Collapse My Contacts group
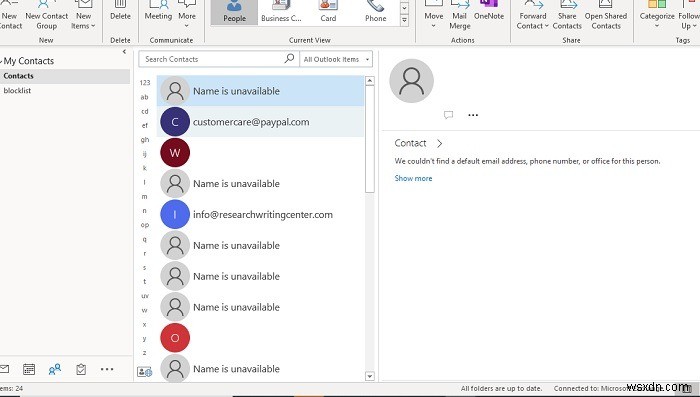The width and height of the screenshot is (700, 397). point(1,61)
